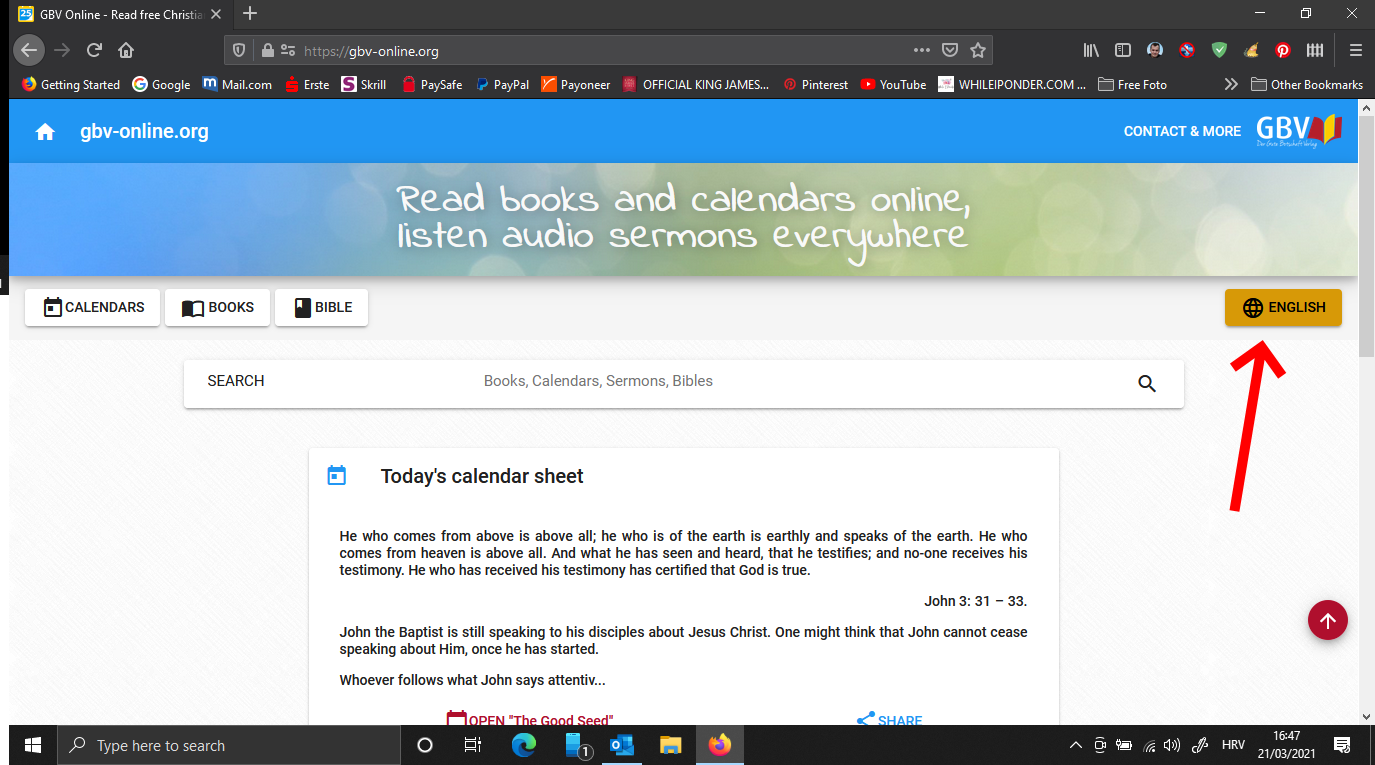Viewport: 1375px width, 765px height.
Task: Reload the page with the refresh icon
Action: [94, 50]
